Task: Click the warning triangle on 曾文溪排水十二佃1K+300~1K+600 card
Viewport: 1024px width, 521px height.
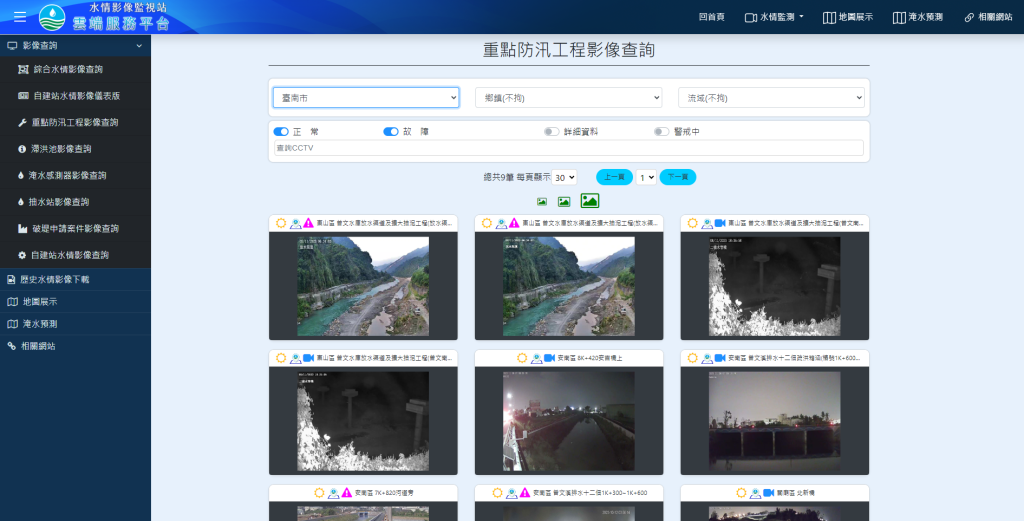Action: point(525,492)
